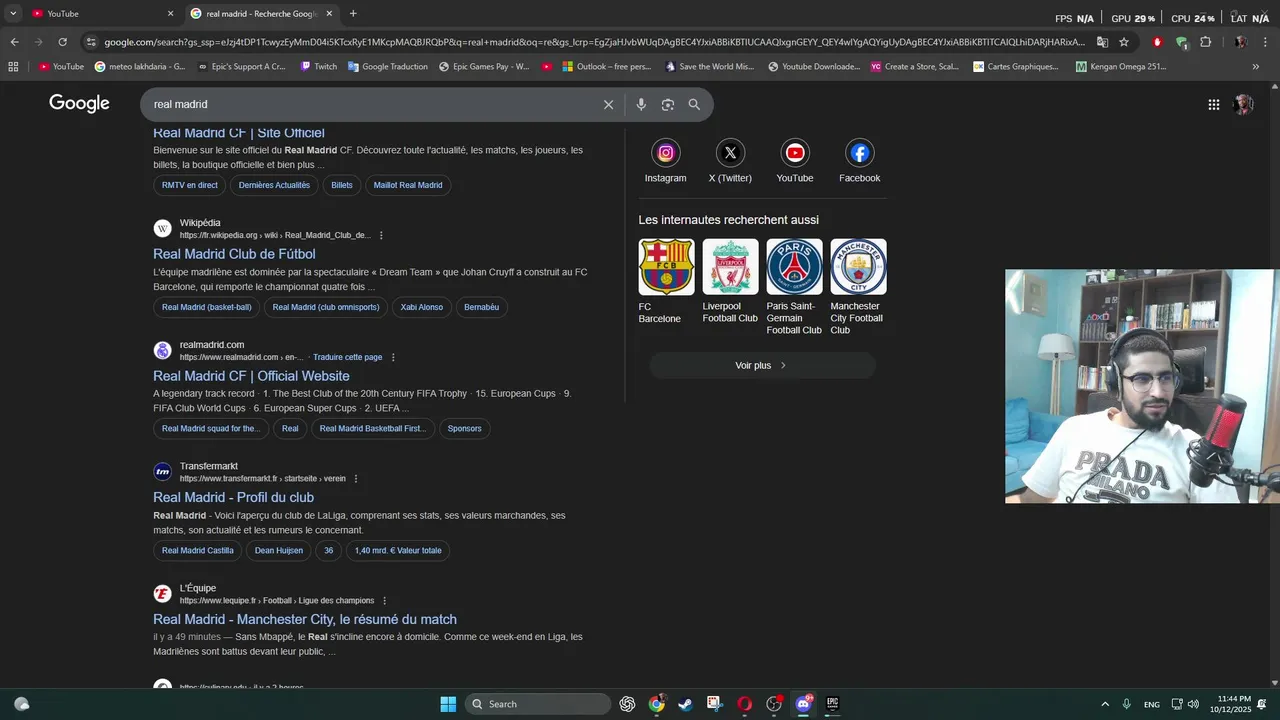Open the Chrome extensions puzzle icon
This screenshot has height=720, width=1280.
tap(1205, 42)
